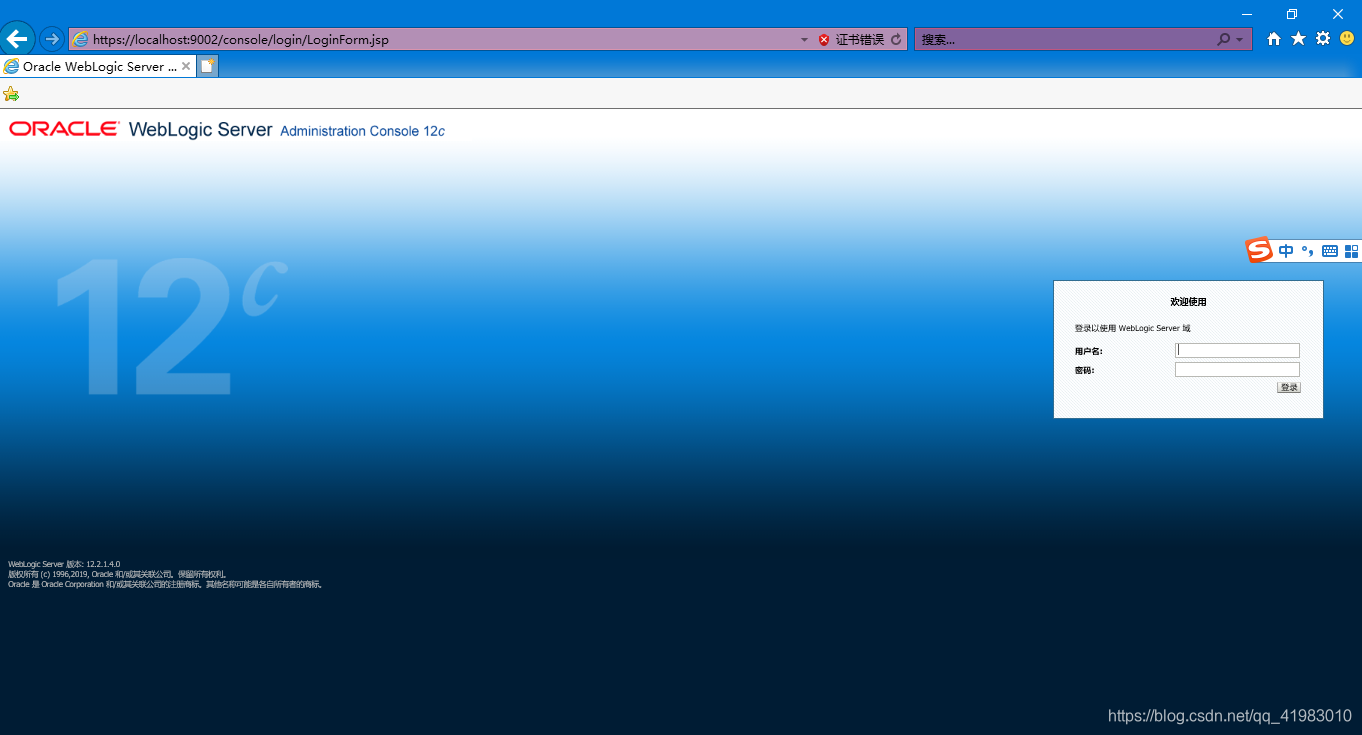
Task: Click the magnifier search icon
Action: click(1223, 40)
